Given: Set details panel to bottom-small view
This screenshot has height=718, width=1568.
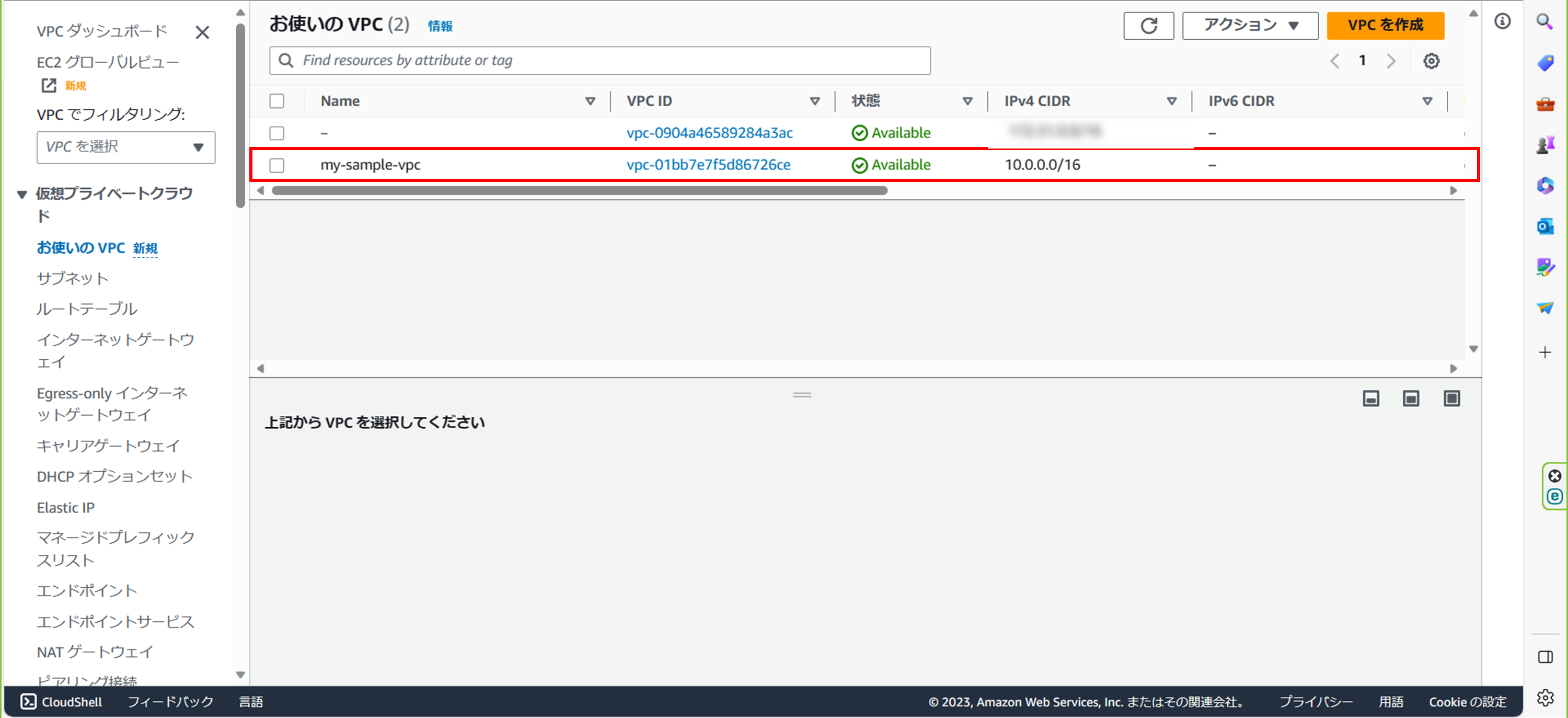Looking at the screenshot, I should pos(1370,399).
